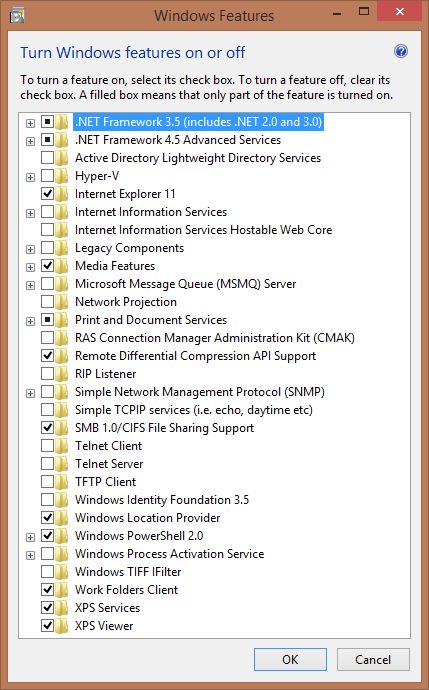
Task: Click the folder icon beside RIP Listener
Action: tap(62, 374)
